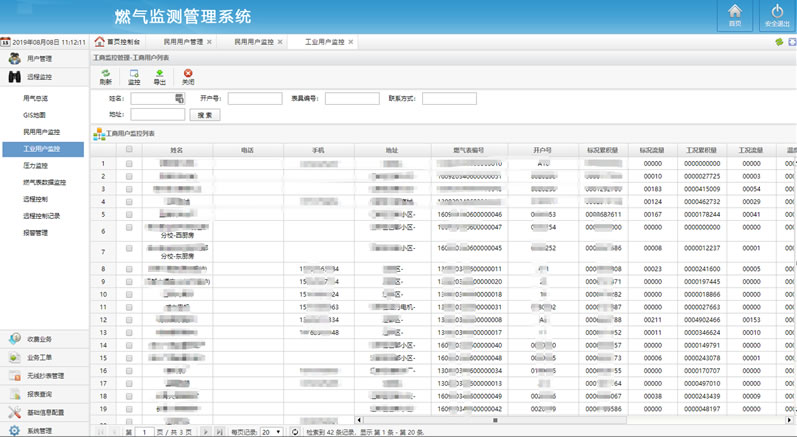Click the 刷新 refresh toolbar icon
797x437 pixels.
[106, 73]
